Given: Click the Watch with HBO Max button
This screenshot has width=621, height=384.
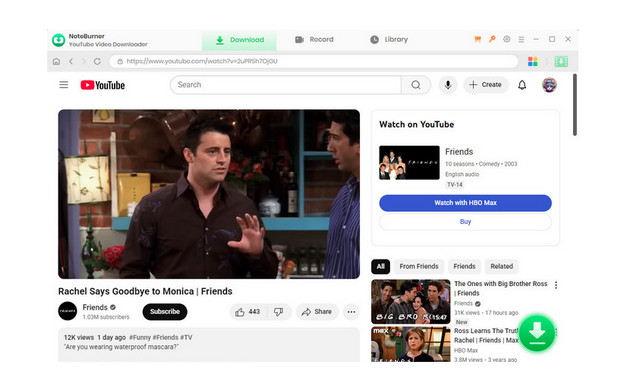Looking at the screenshot, I should pyautogui.click(x=465, y=203).
